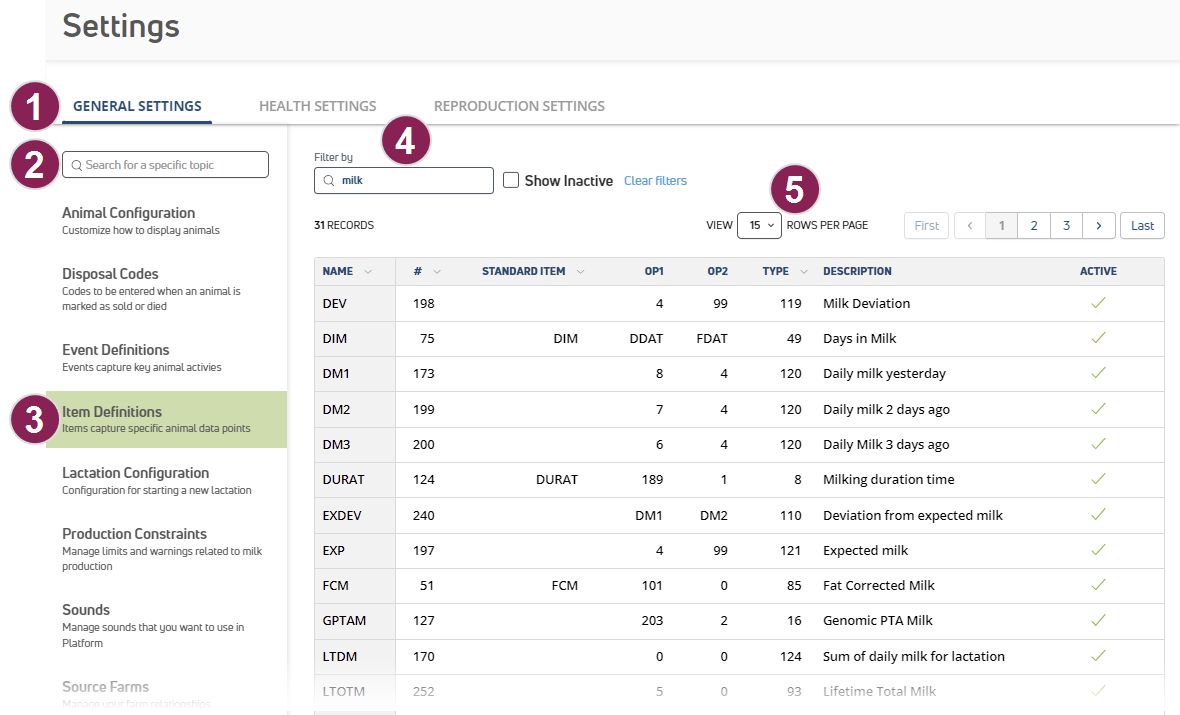
Task: Open the Reproduction Settings tab
Action: coord(519,106)
